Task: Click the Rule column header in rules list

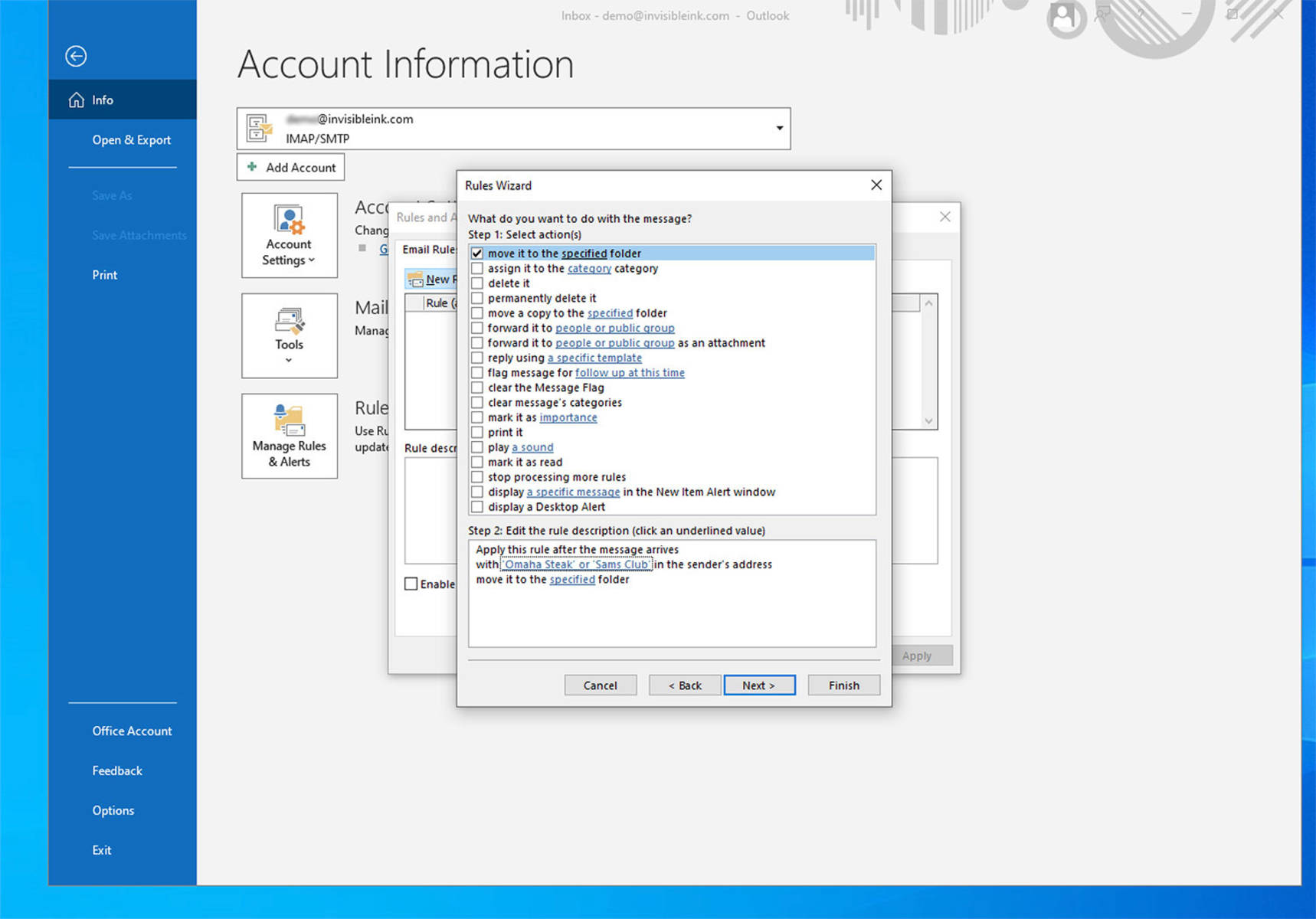Action: 440,303
